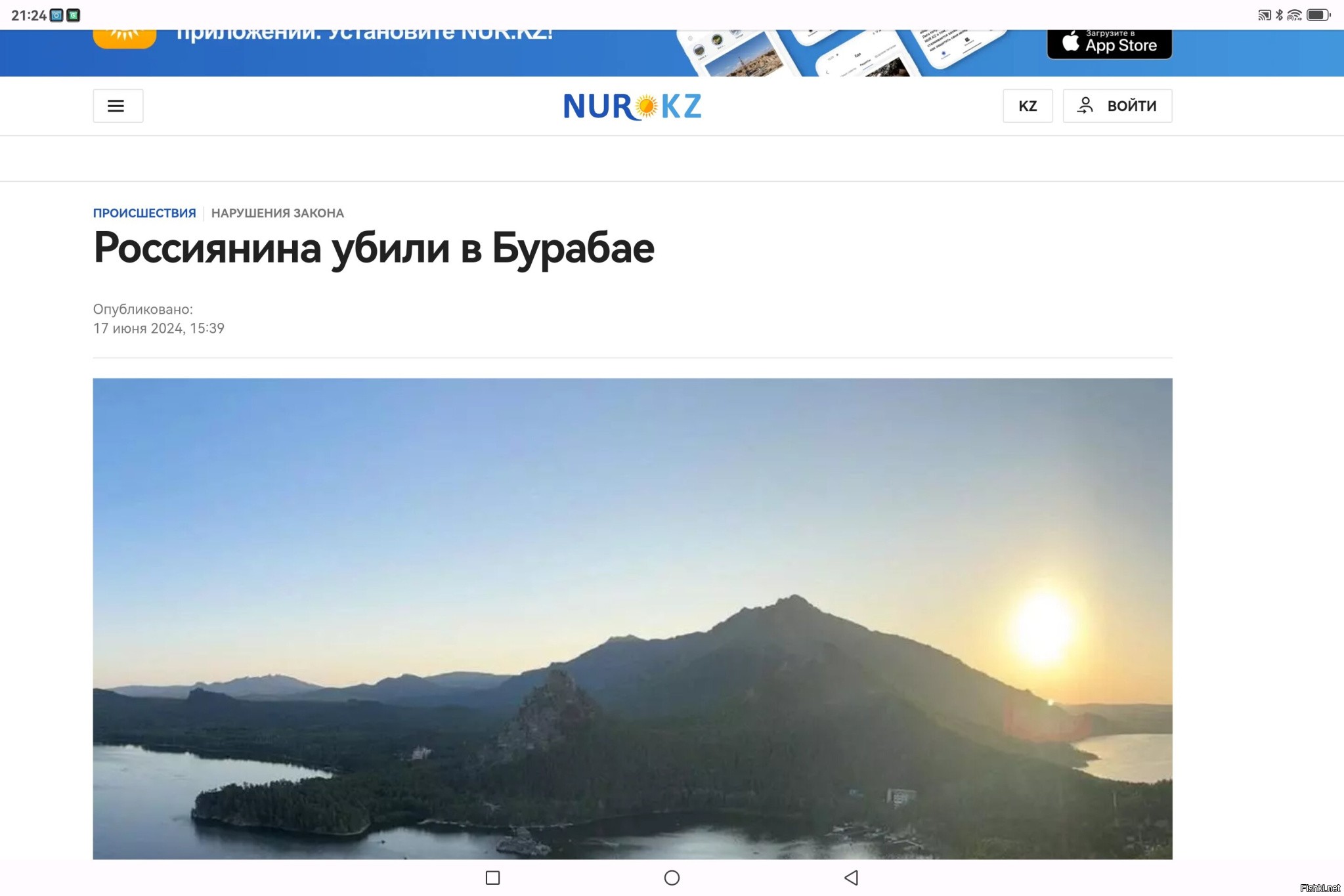1344x896 pixels.
Task: Click the app install banner text
Action: tap(364, 35)
